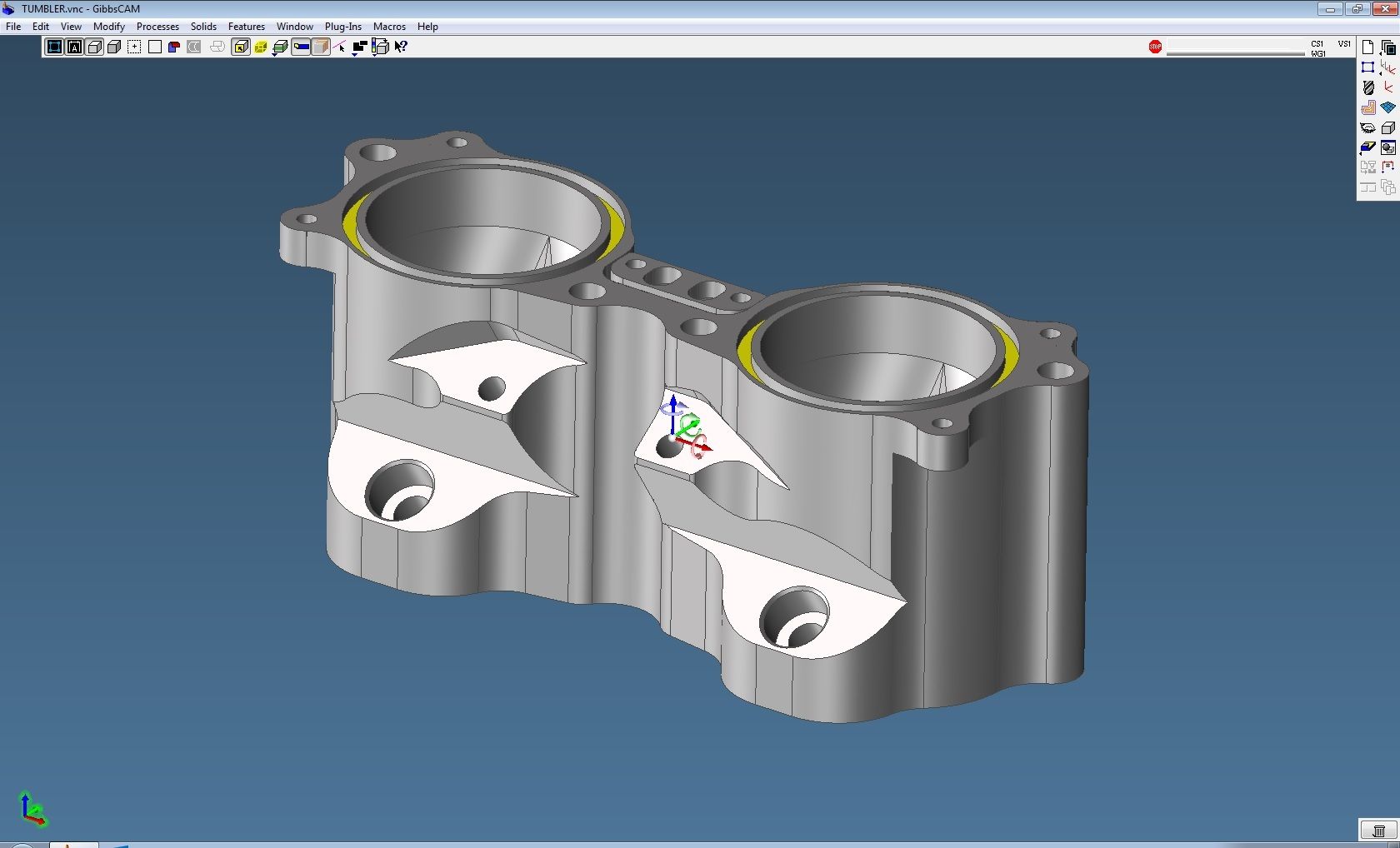1400x848 pixels.
Task: Click the WG1 workgroup label
Action: coord(1318,53)
